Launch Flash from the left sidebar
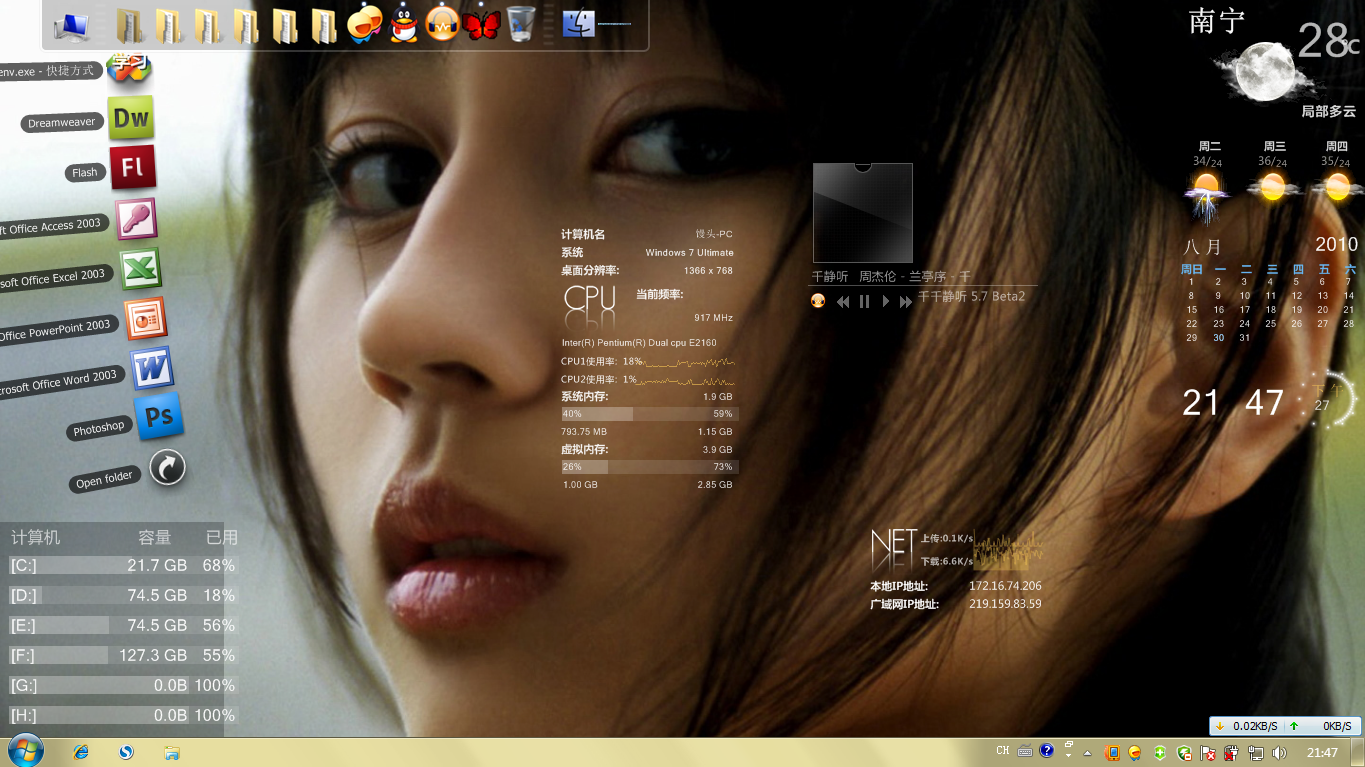This screenshot has height=767, width=1365. [x=132, y=167]
